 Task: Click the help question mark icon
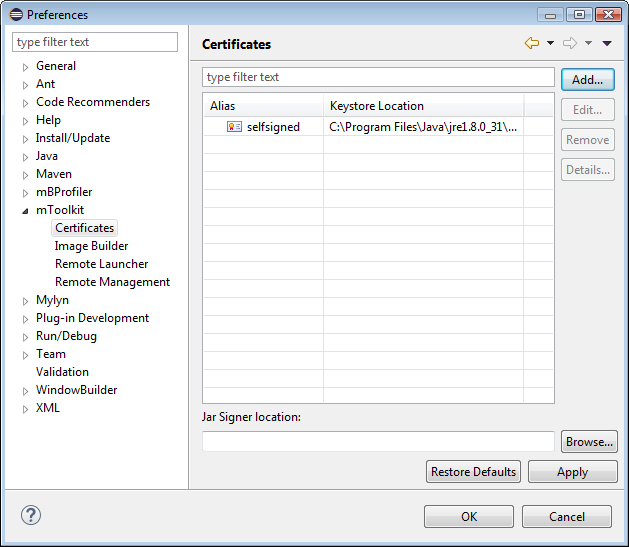[x=30, y=516]
